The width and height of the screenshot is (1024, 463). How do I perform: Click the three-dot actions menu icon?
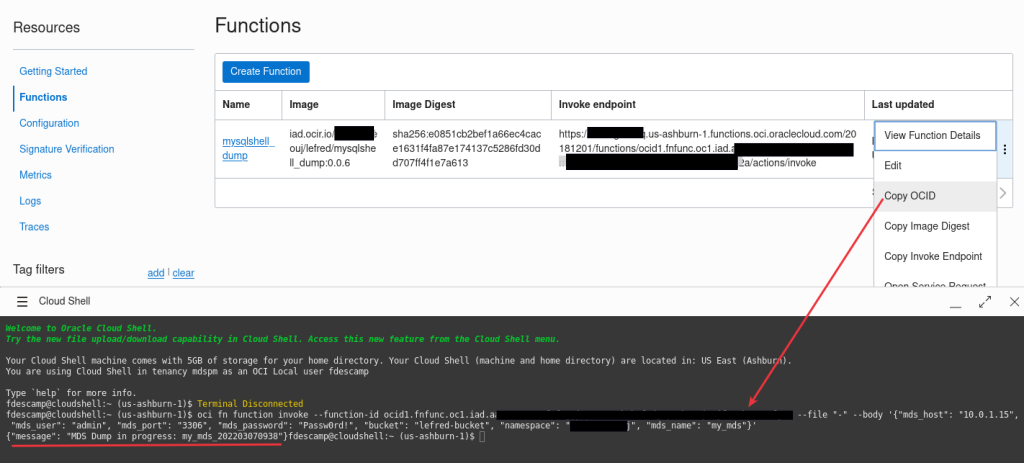[x=1005, y=149]
